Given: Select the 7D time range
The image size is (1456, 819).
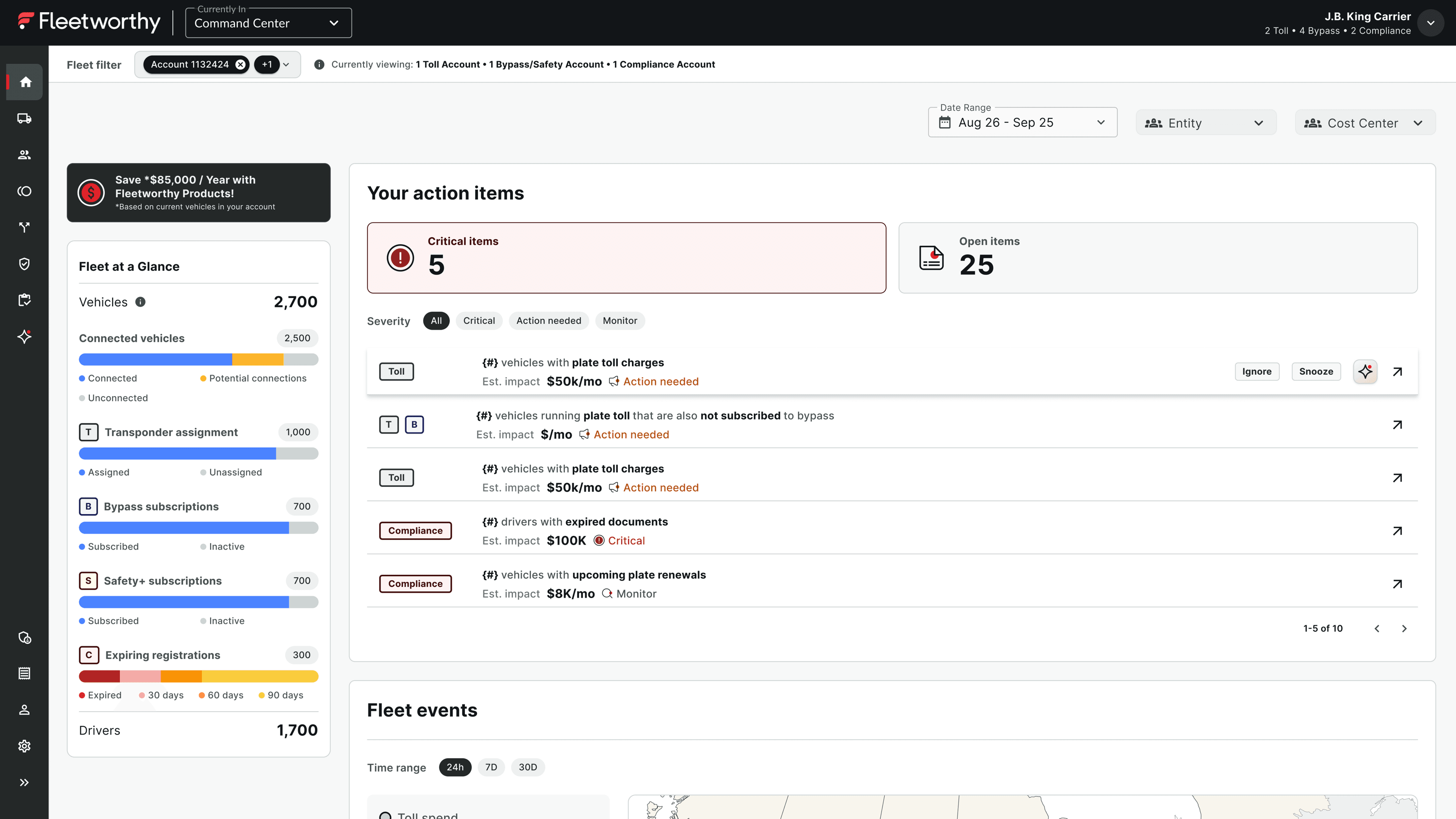Looking at the screenshot, I should click(x=491, y=767).
